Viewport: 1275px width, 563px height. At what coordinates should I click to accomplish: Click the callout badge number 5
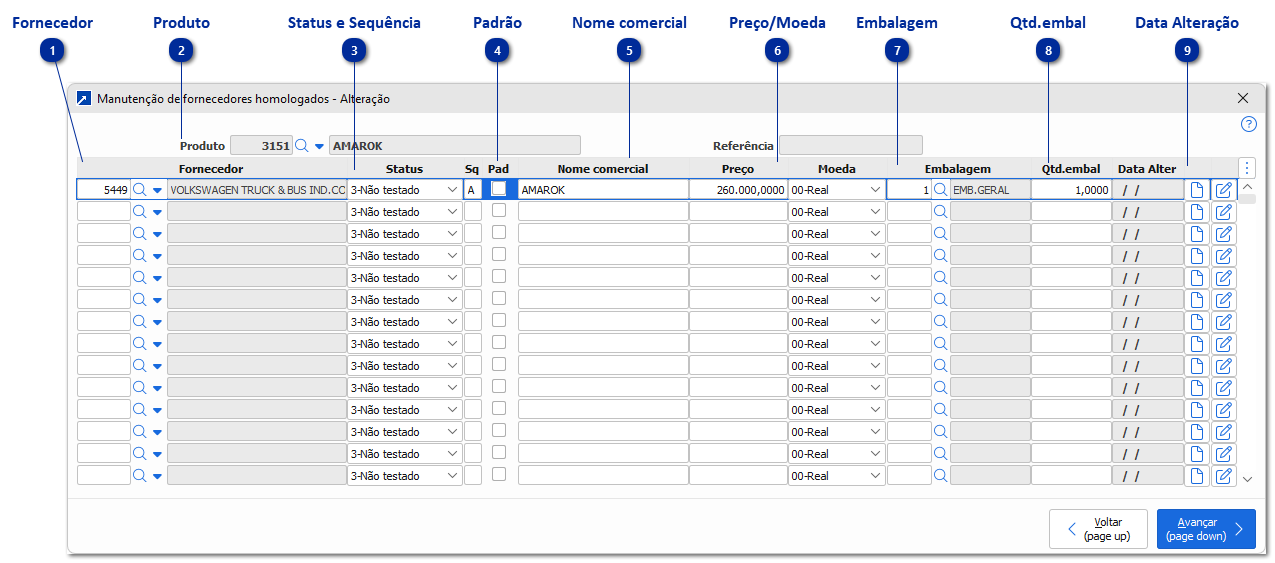(x=629, y=50)
